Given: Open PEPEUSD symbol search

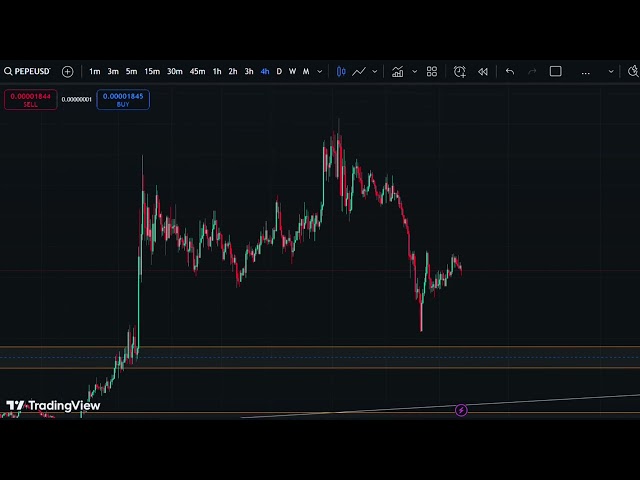Looking at the screenshot, I should point(27,71).
